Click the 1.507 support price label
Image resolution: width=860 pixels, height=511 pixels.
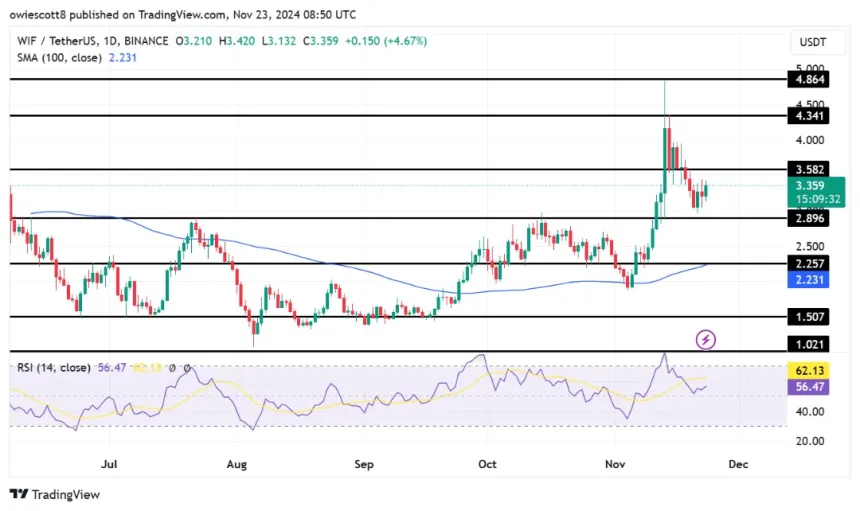[809, 317]
